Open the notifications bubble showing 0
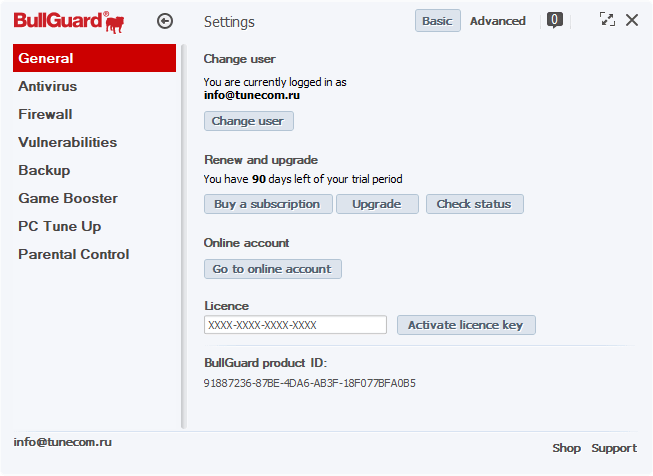653x476 pixels. pos(555,20)
